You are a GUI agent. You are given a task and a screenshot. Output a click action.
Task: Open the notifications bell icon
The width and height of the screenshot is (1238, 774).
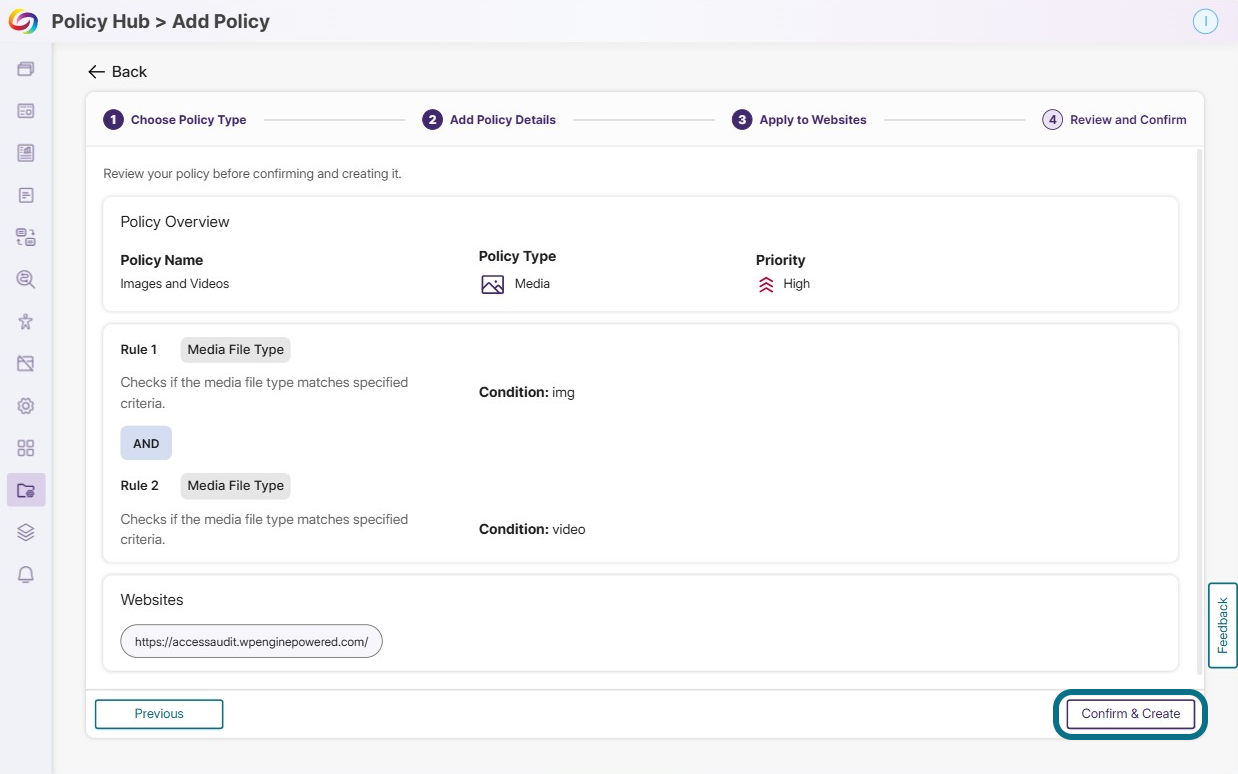[26, 574]
